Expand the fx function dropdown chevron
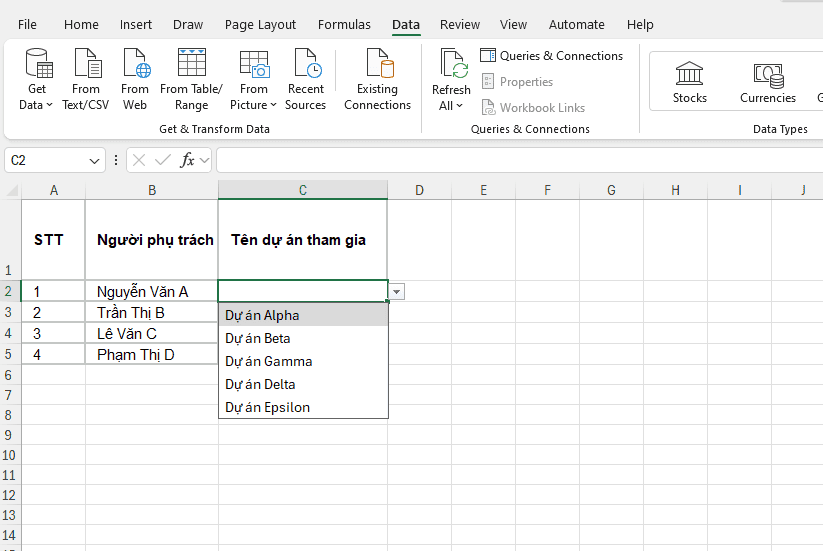 (x=204, y=160)
